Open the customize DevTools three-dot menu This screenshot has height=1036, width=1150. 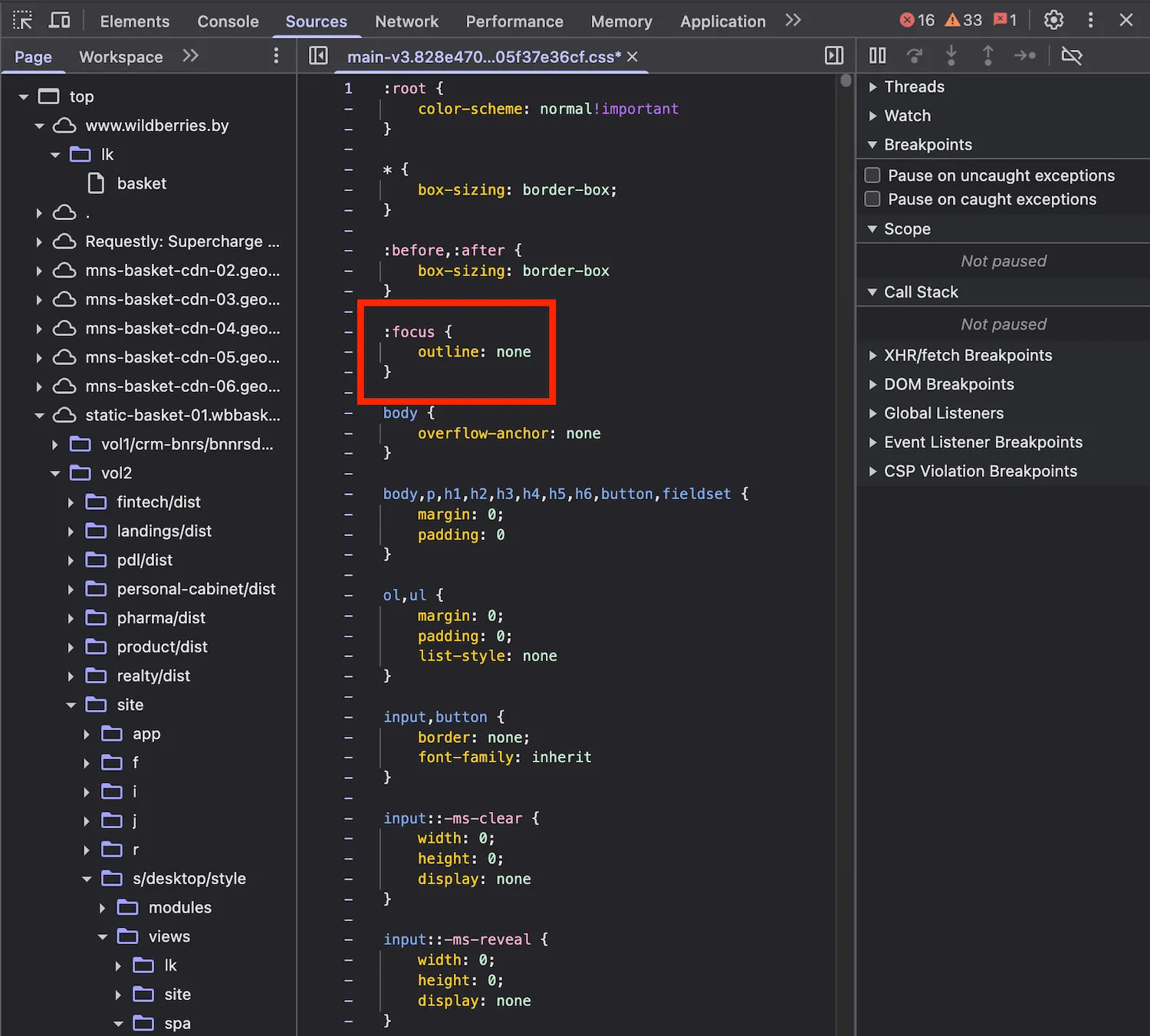tap(1090, 21)
